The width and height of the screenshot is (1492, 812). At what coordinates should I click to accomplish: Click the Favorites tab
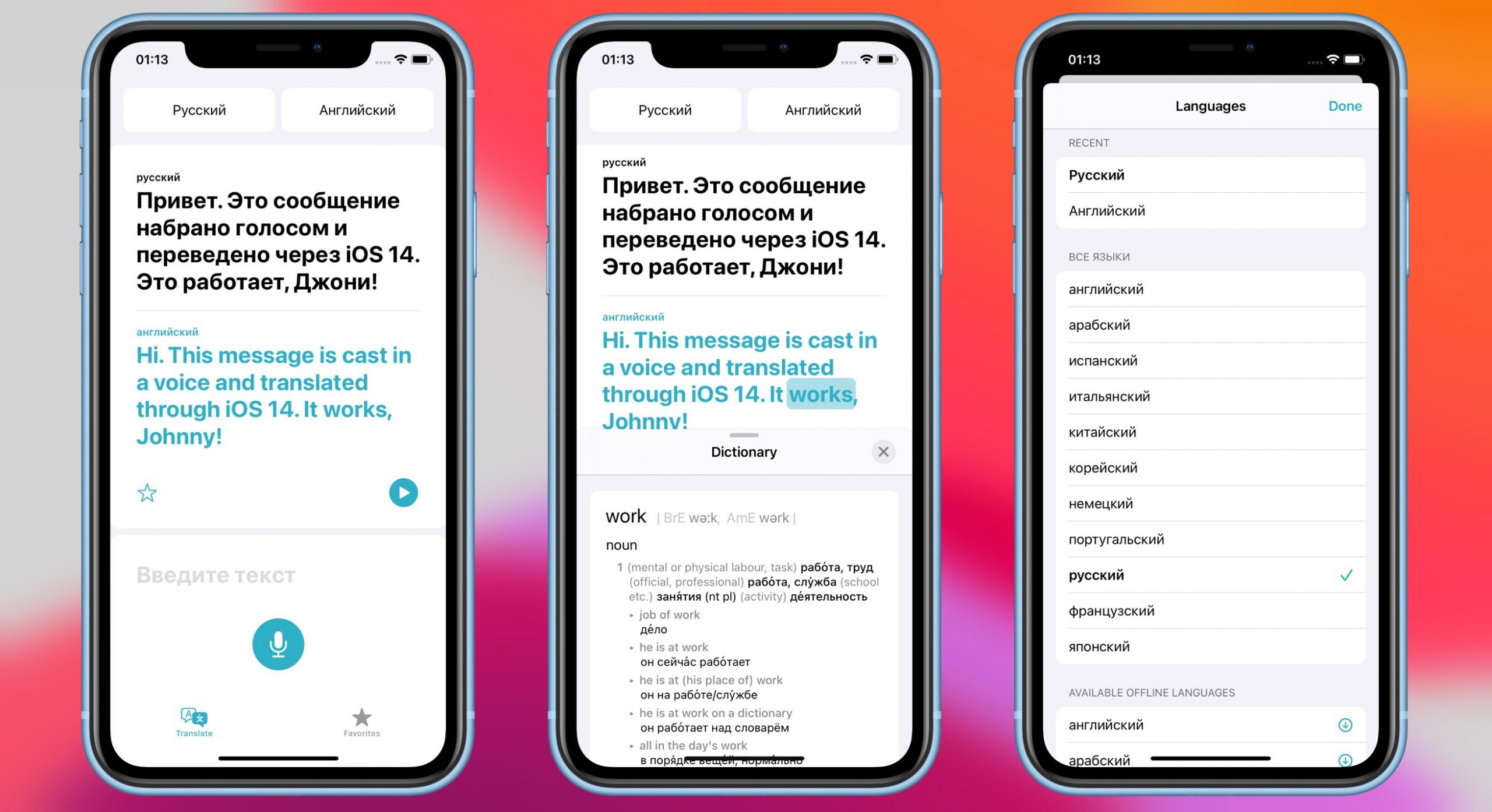[x=361, y=724]
